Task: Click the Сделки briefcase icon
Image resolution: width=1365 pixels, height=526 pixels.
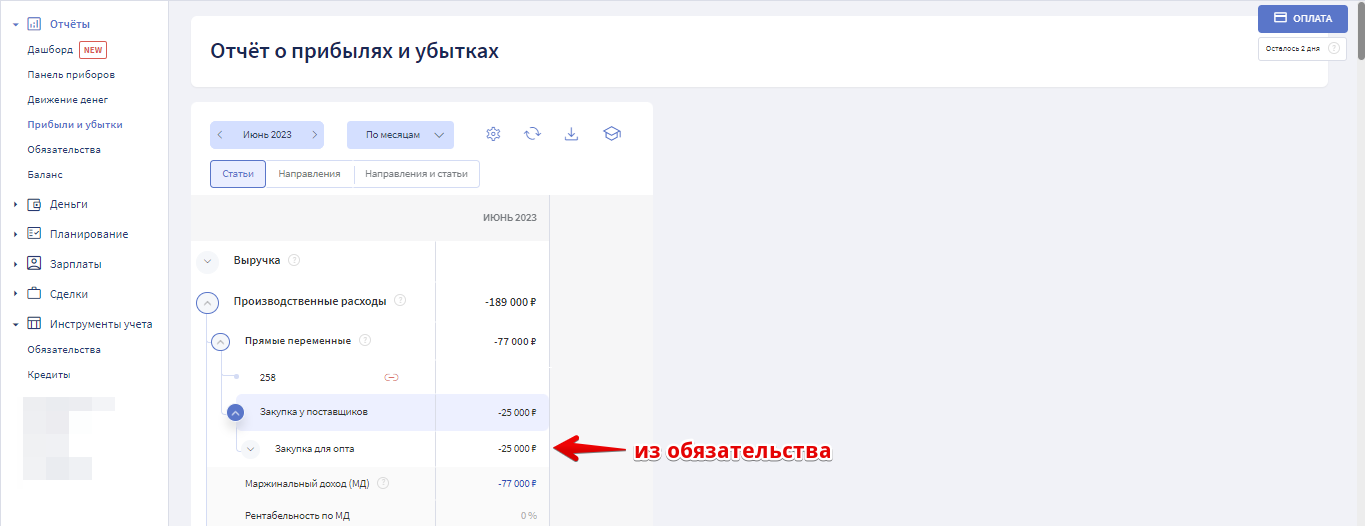Action: (34, 294)
